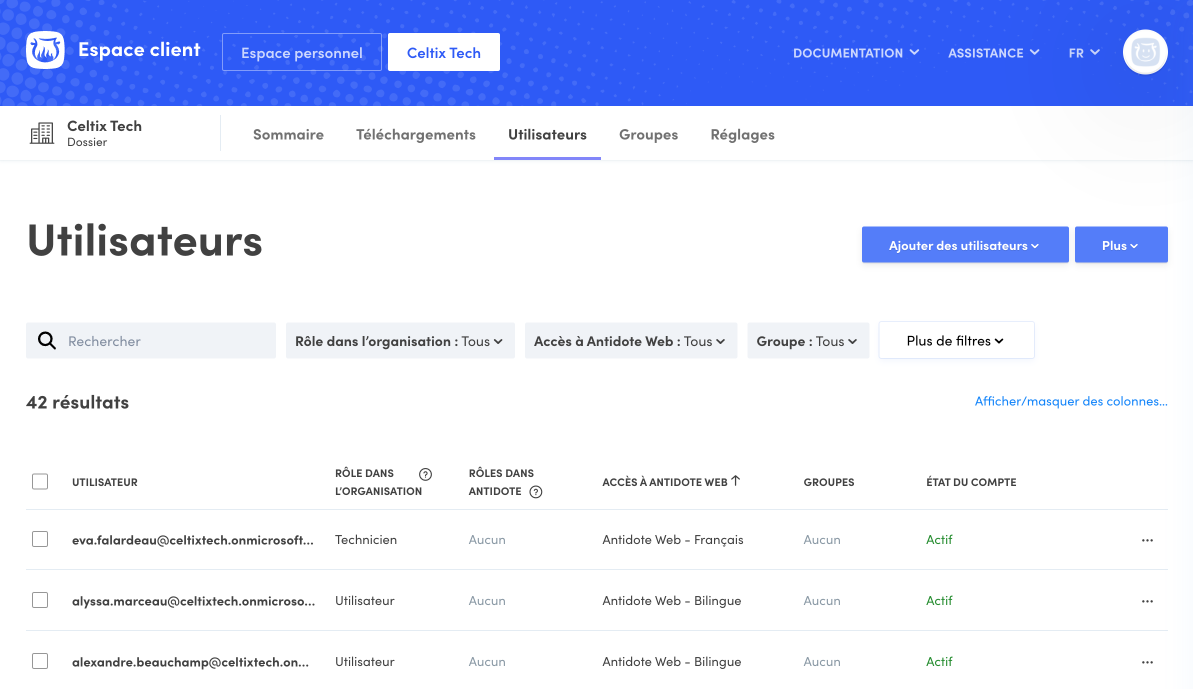Viewport: 1193px width, 689px height.
Task: Expand the Assistance dropdown menu
Action: click(x=994, y=52)
